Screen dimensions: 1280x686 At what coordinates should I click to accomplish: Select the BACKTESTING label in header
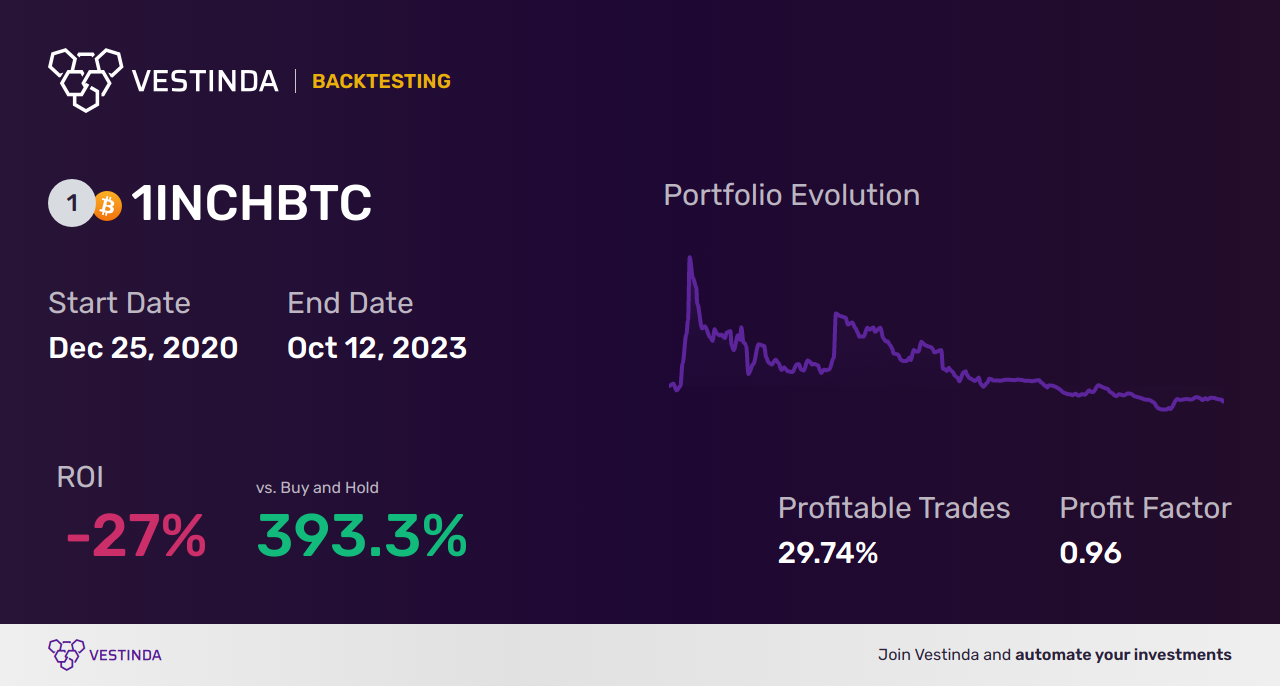[381, 81]
